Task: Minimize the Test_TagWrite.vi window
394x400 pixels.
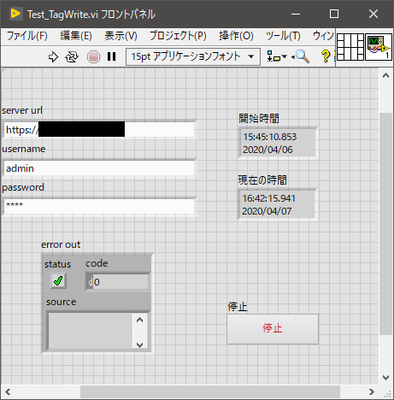Action: [296, 14]
